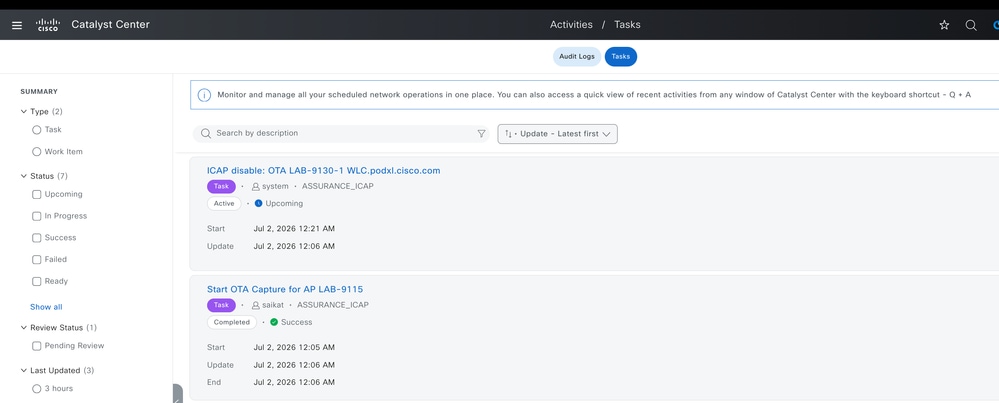Screen dimensions: 999x403
Task: Collapse the summary sidebar handle
Action: click(x=178, y=394)
